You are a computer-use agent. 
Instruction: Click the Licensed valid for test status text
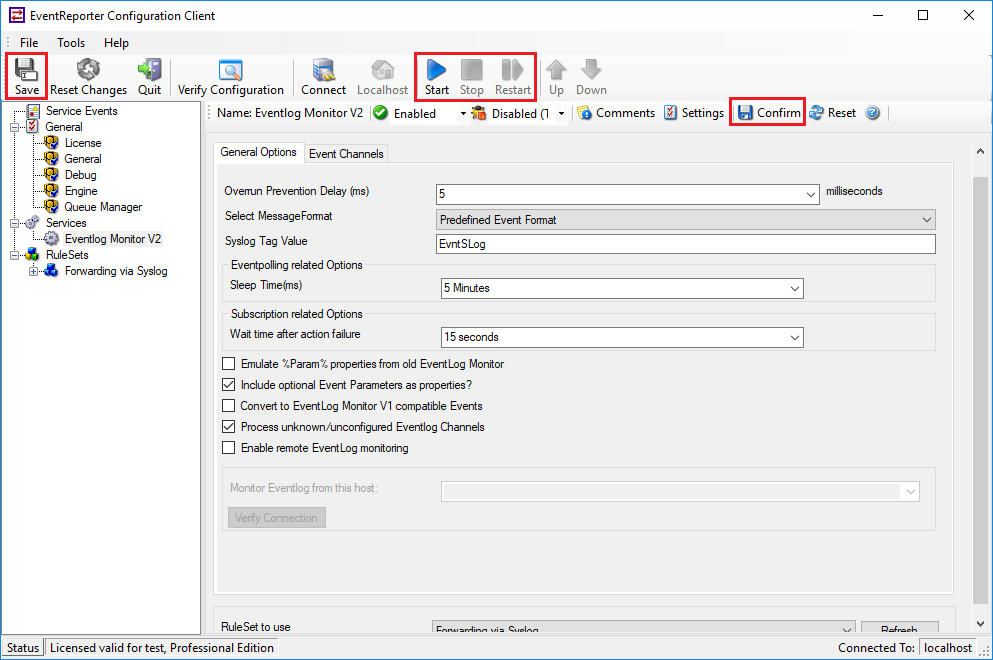(161, 647)
